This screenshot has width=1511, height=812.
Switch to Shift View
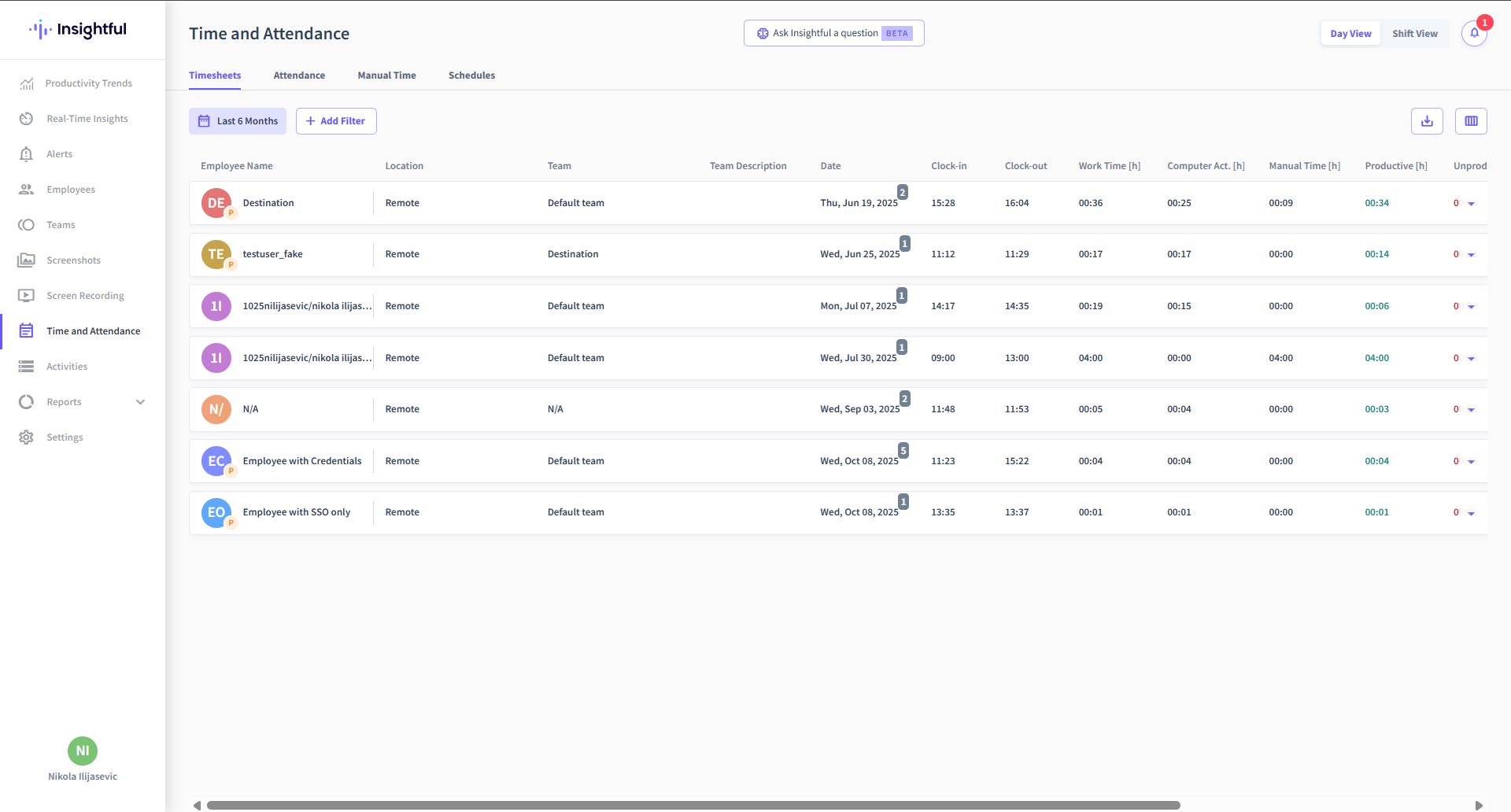pyautogui.click(x=1414, y=34)
